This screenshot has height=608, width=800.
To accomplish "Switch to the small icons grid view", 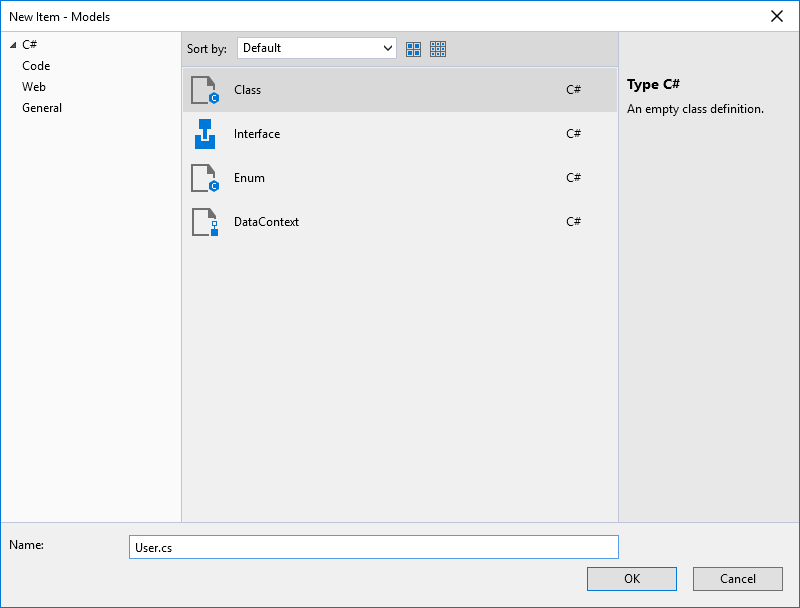I will (438, 48).
